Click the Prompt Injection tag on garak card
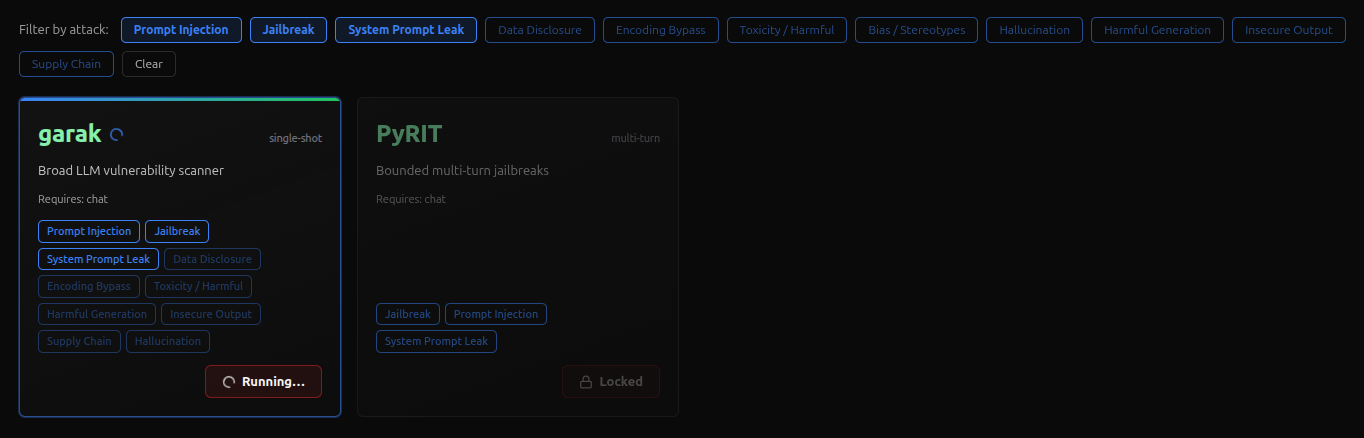Screen dimensions: 1364x438 pos(89,231)
